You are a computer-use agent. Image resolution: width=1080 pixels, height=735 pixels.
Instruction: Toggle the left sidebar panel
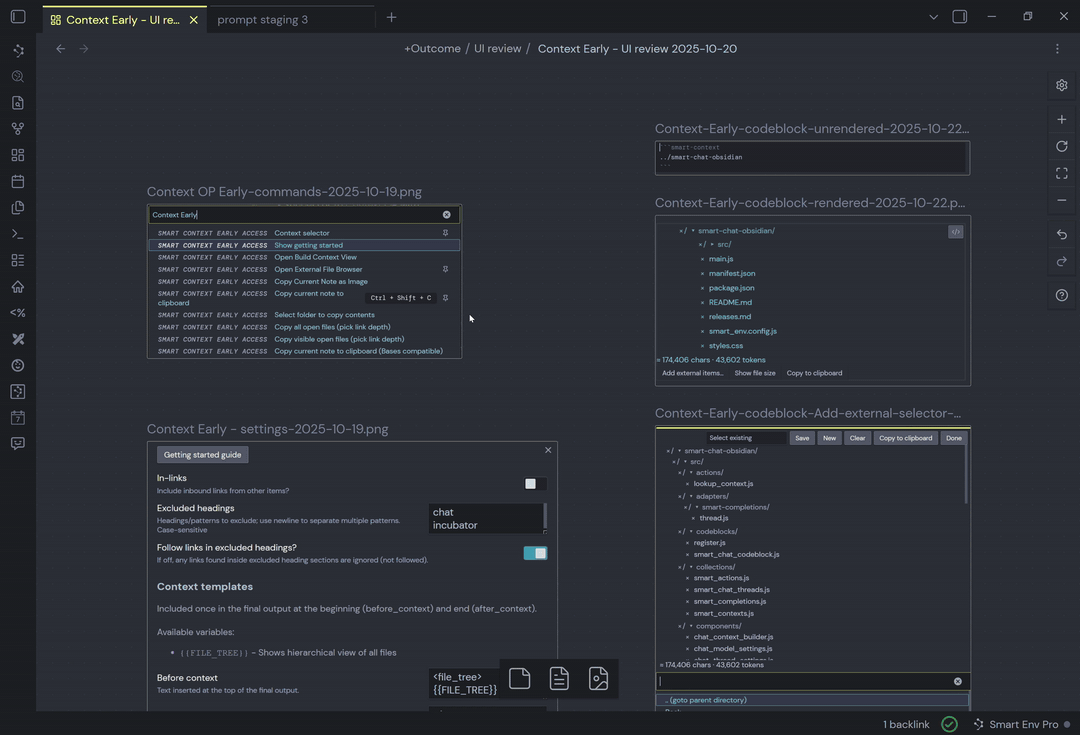pyautogui.click(x=18, y=17)
